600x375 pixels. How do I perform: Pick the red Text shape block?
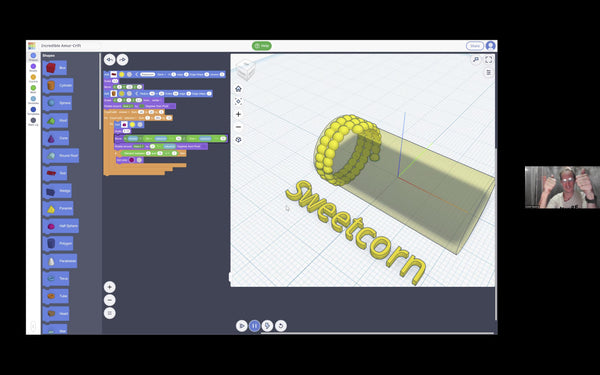pos(55,173)
